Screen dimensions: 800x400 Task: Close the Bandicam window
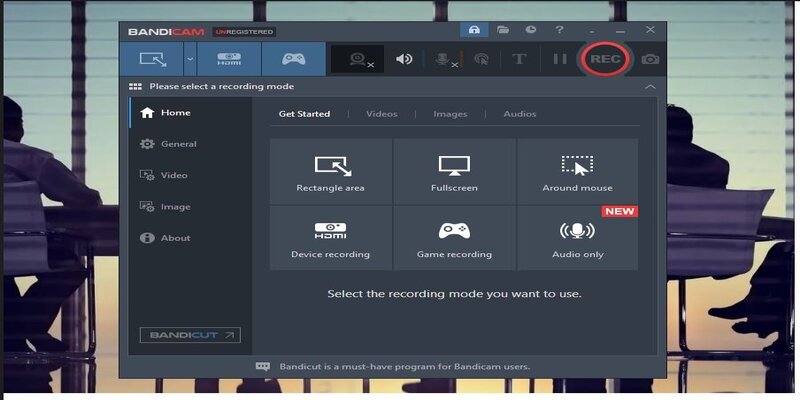tap(650, 30)
